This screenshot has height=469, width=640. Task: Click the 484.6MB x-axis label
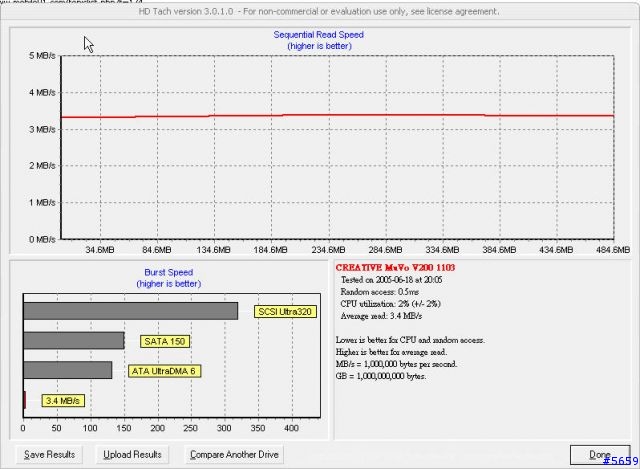(x=613, y=249)
